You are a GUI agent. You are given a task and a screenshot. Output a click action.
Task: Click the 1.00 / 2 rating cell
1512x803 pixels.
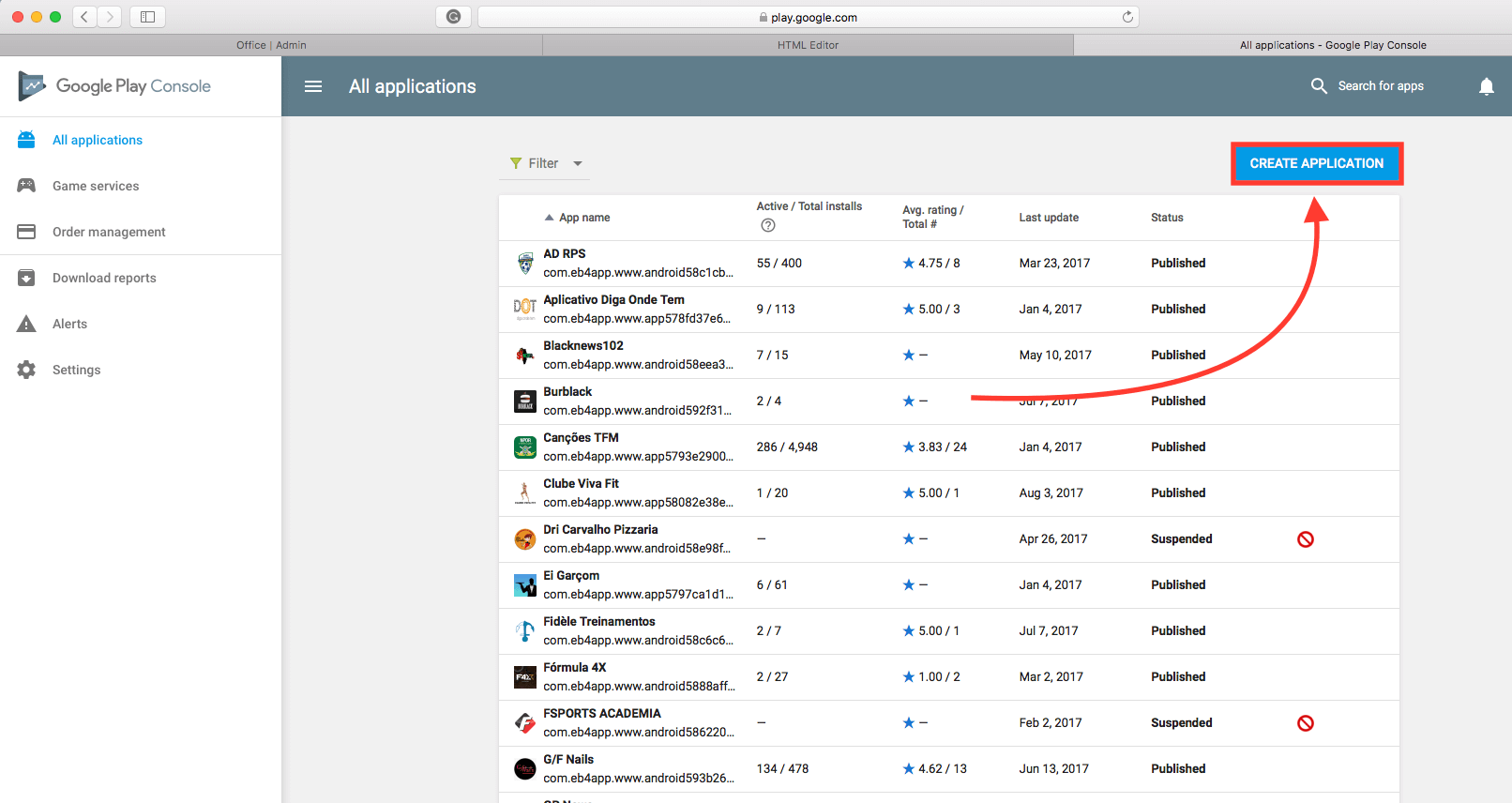click(x=931, y=677)
